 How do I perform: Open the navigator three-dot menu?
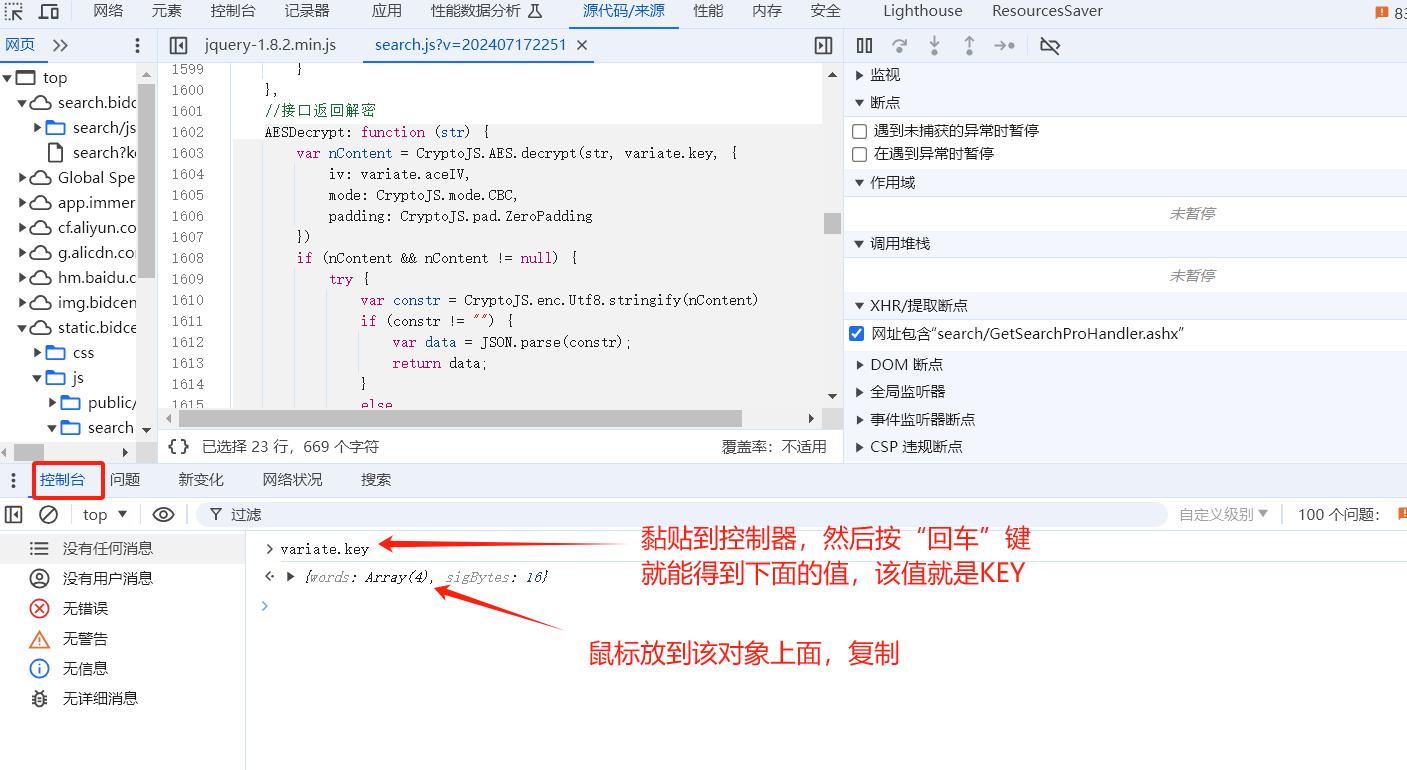[x=138, y=45]
